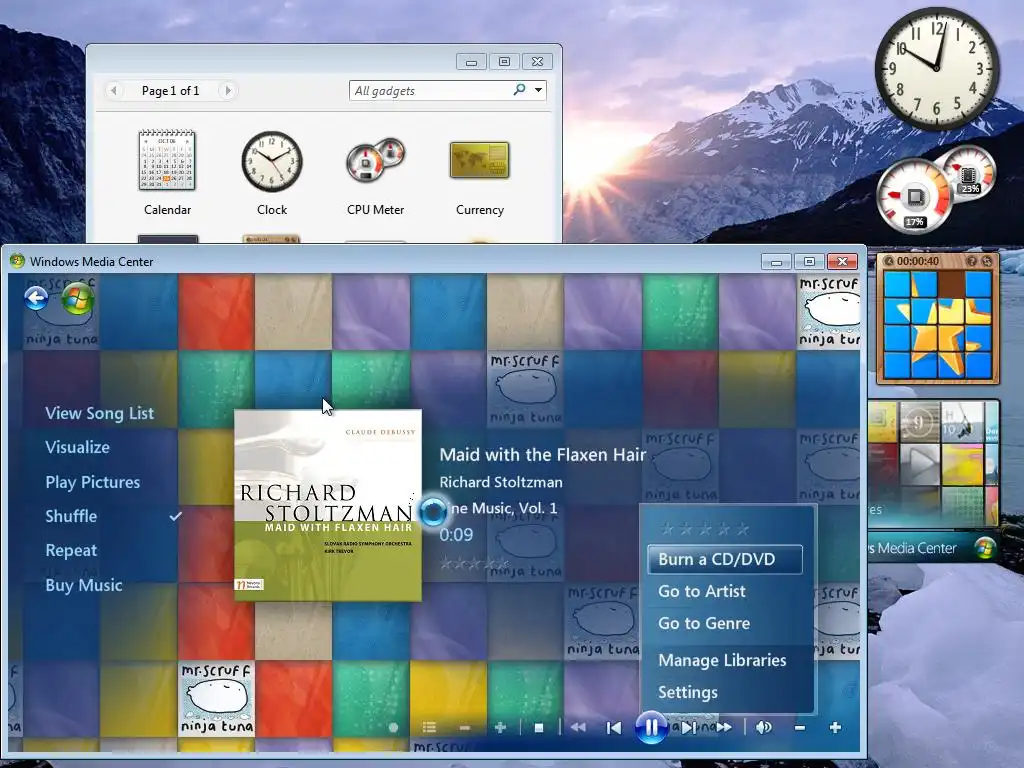Rate song using stars below 0:09

(x=473, y=563)
